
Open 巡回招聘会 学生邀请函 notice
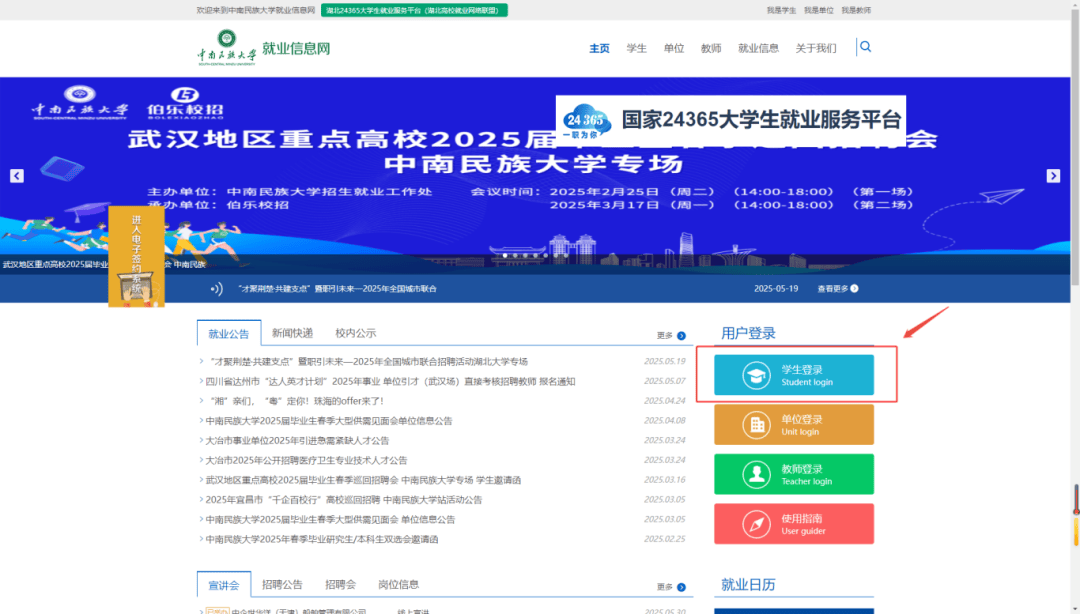(363, 480)
